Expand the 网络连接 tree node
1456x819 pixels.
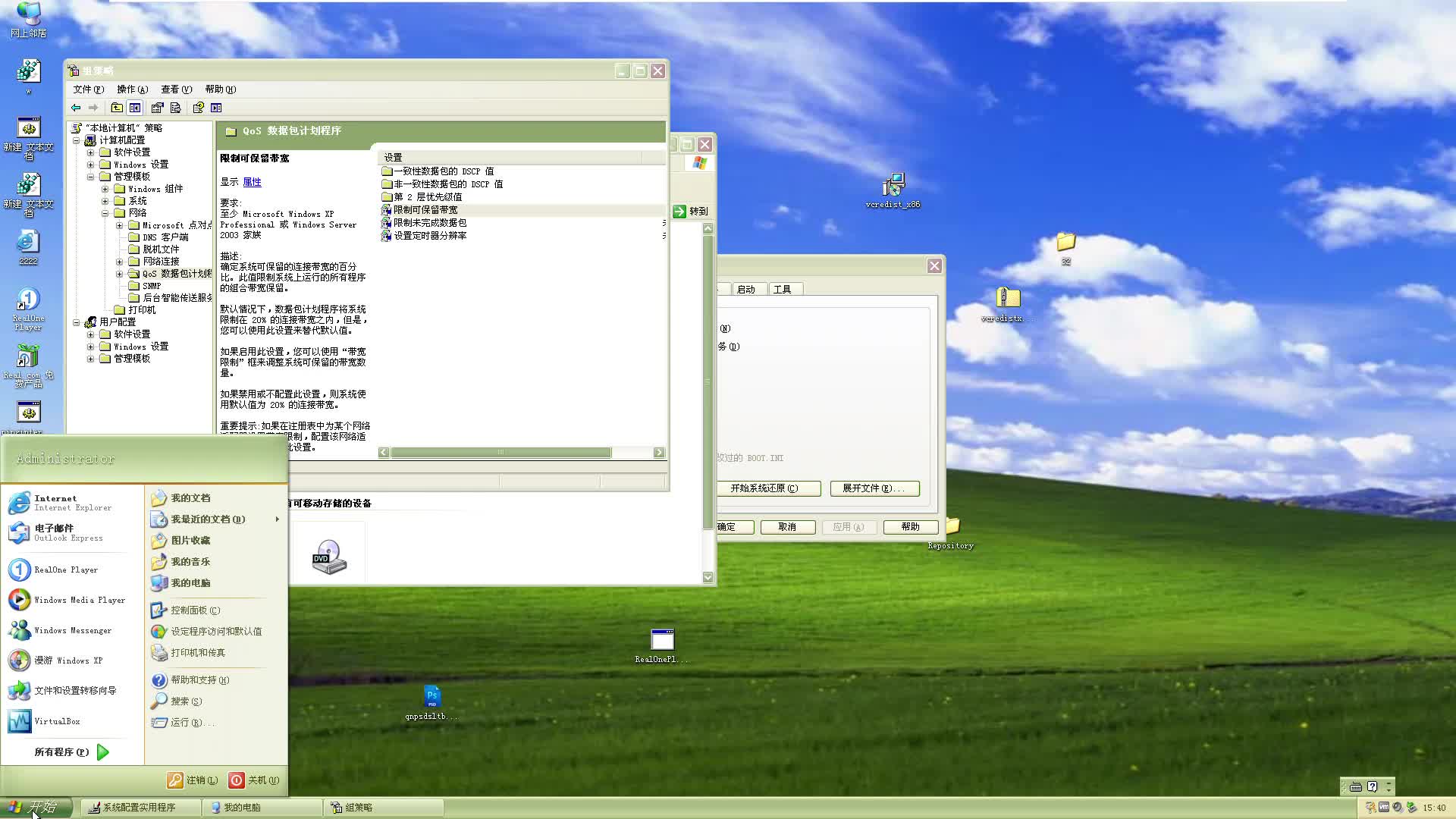tap(119, 262)
